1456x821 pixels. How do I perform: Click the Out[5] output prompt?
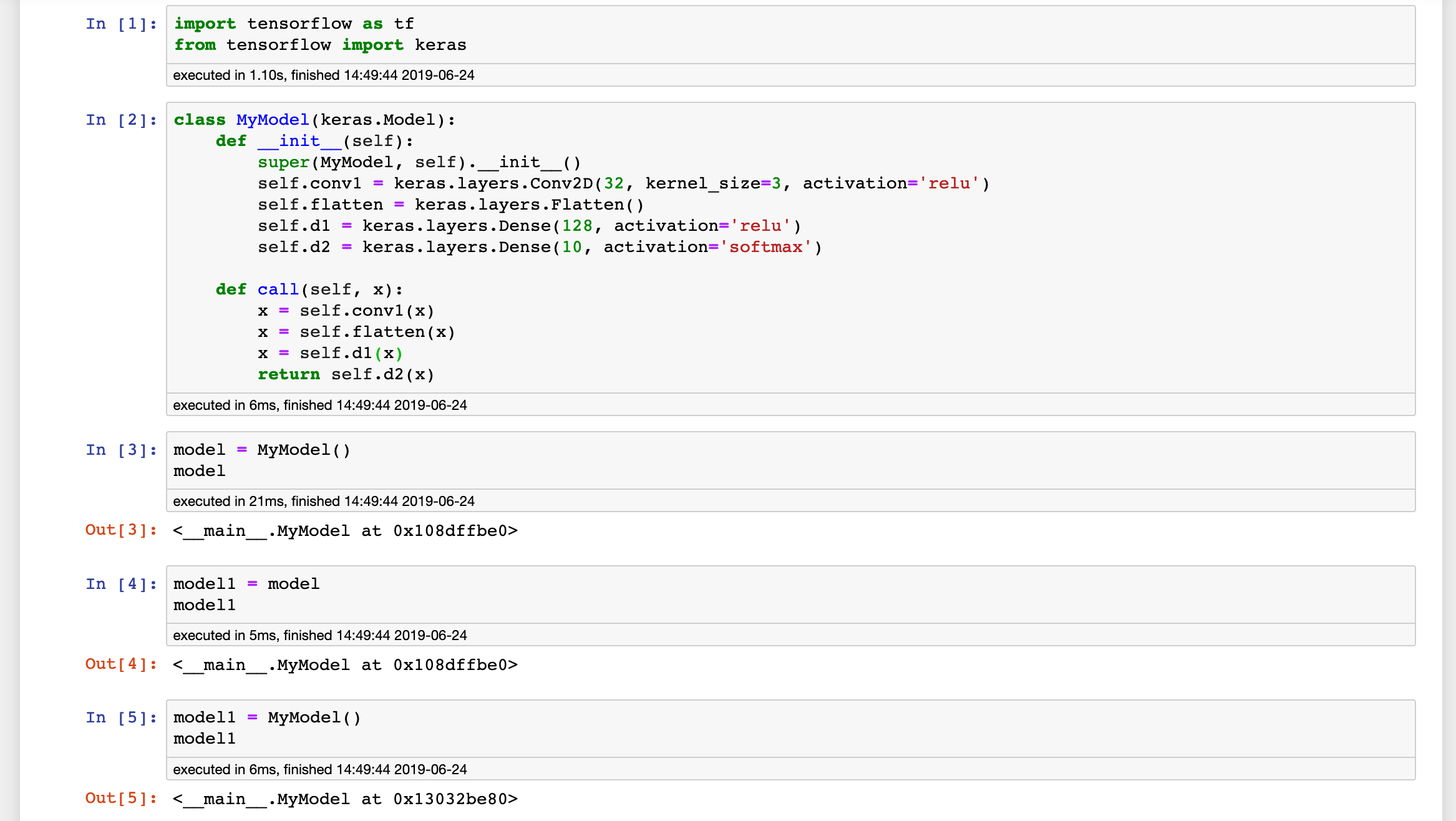(121, 799)
